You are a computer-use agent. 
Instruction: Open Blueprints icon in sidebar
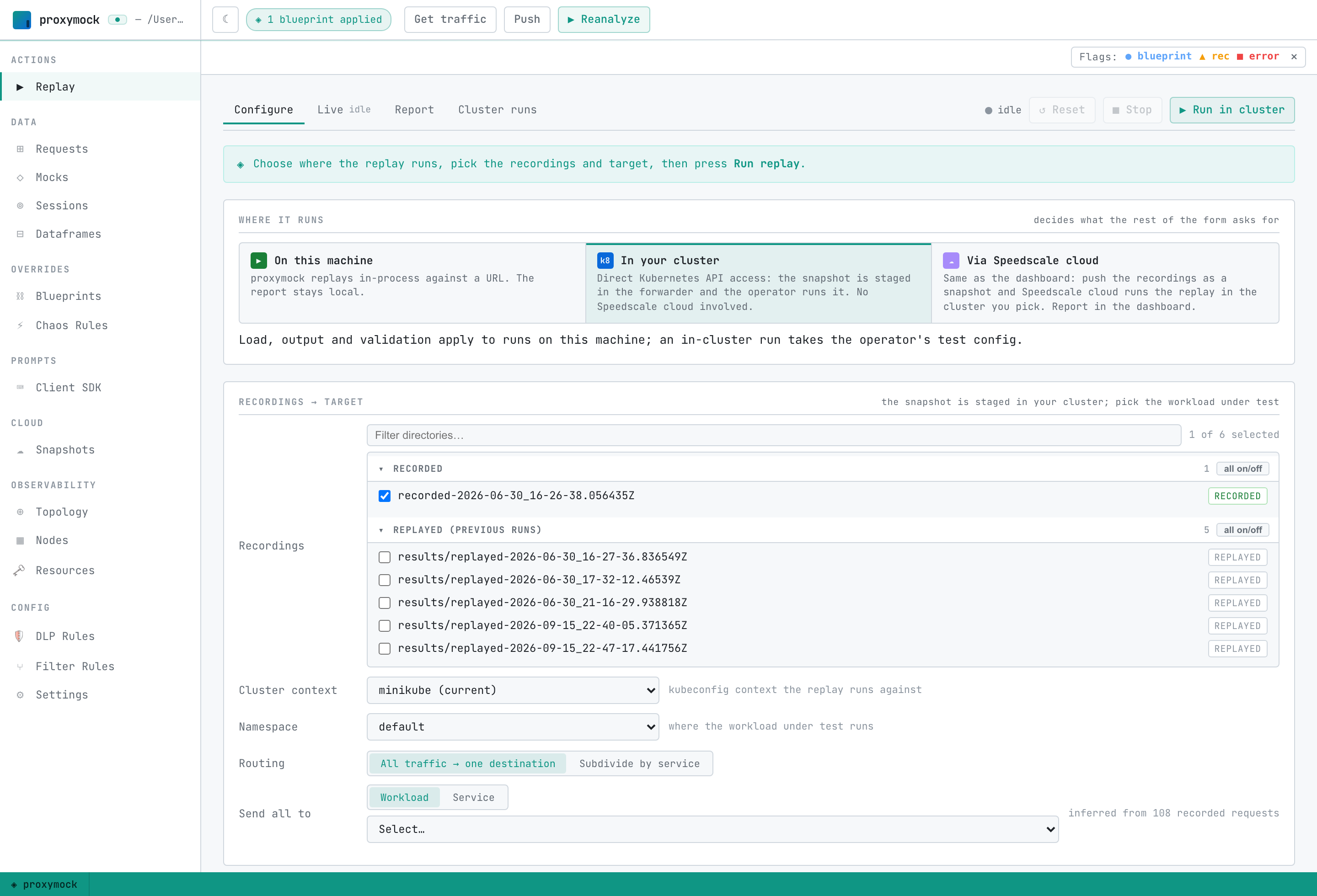coord(21,296)
